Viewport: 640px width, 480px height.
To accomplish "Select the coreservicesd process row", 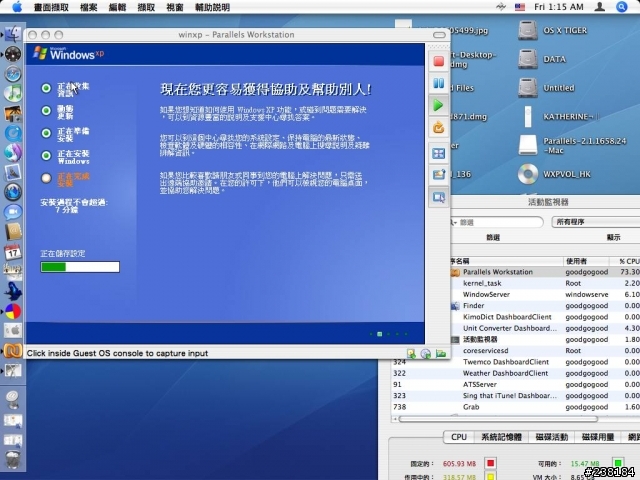I will click(x=545, y=351).
